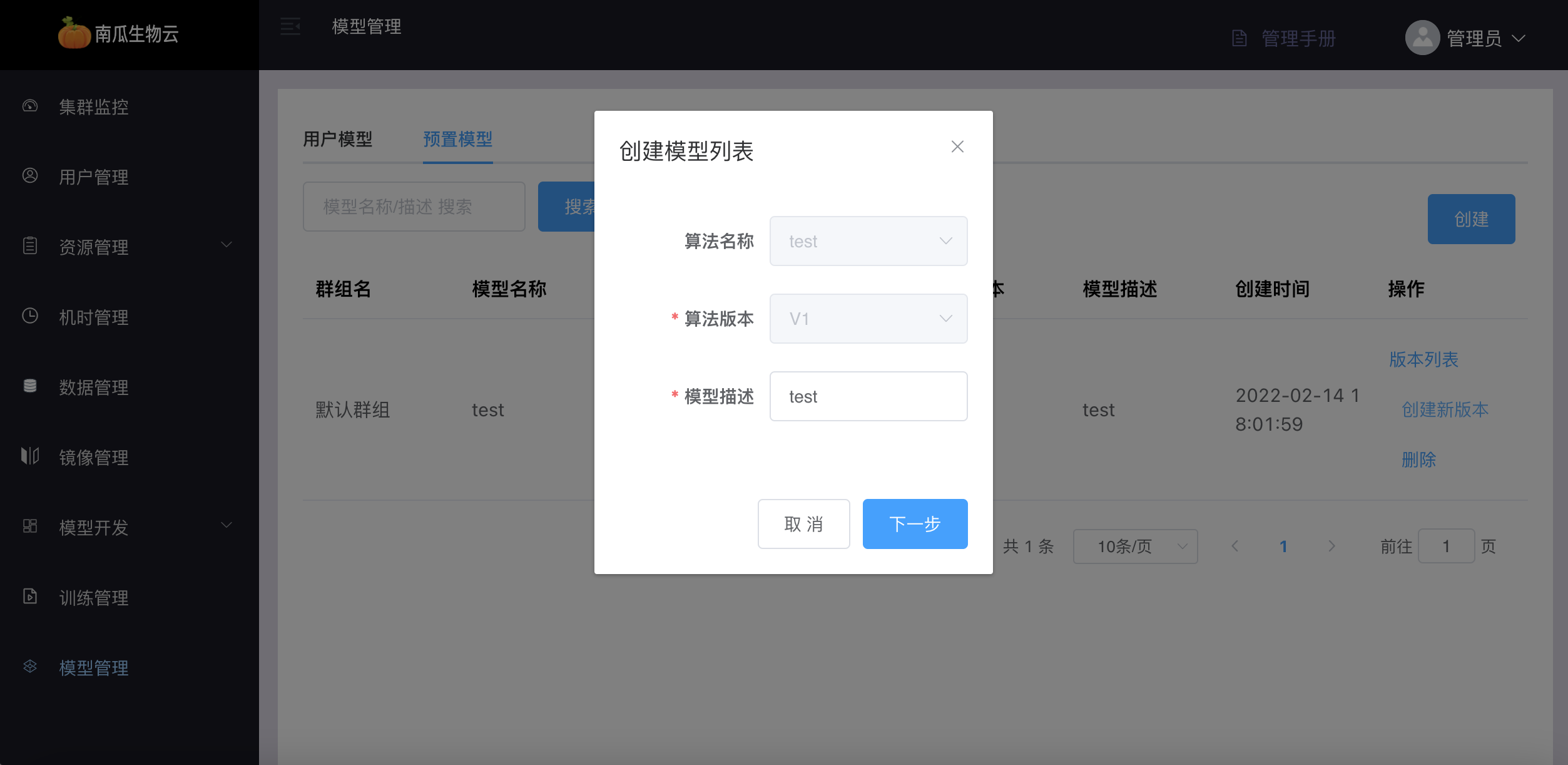Click the 创建 button
The image size is (1568, 765).
(1472, 219)
